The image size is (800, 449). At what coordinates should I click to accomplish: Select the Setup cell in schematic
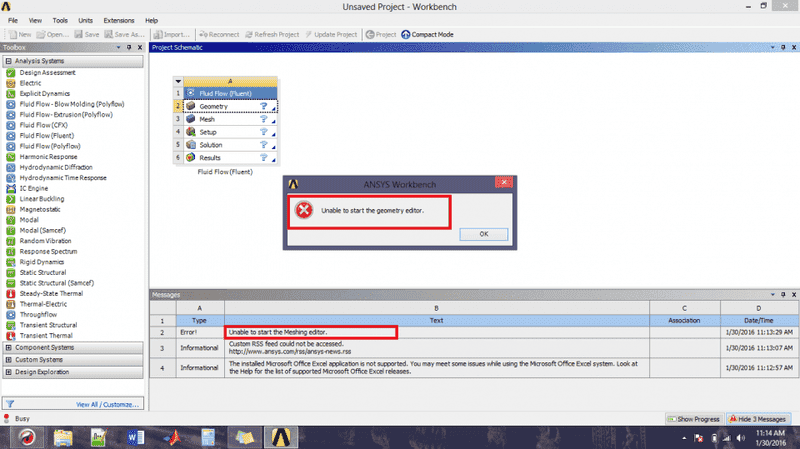[230, 132]
